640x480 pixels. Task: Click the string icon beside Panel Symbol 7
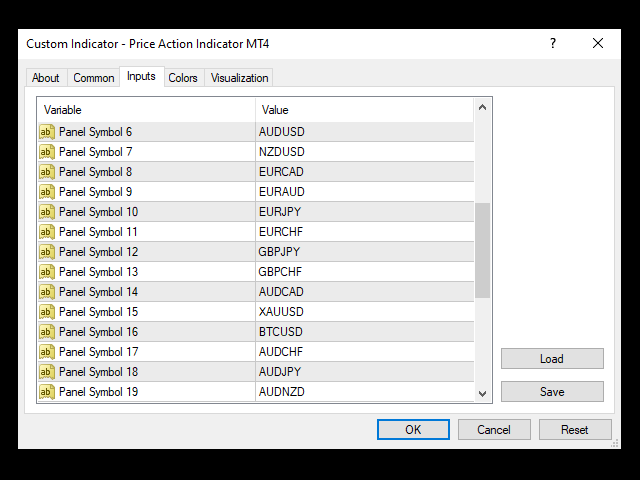(x=47, y=152)
